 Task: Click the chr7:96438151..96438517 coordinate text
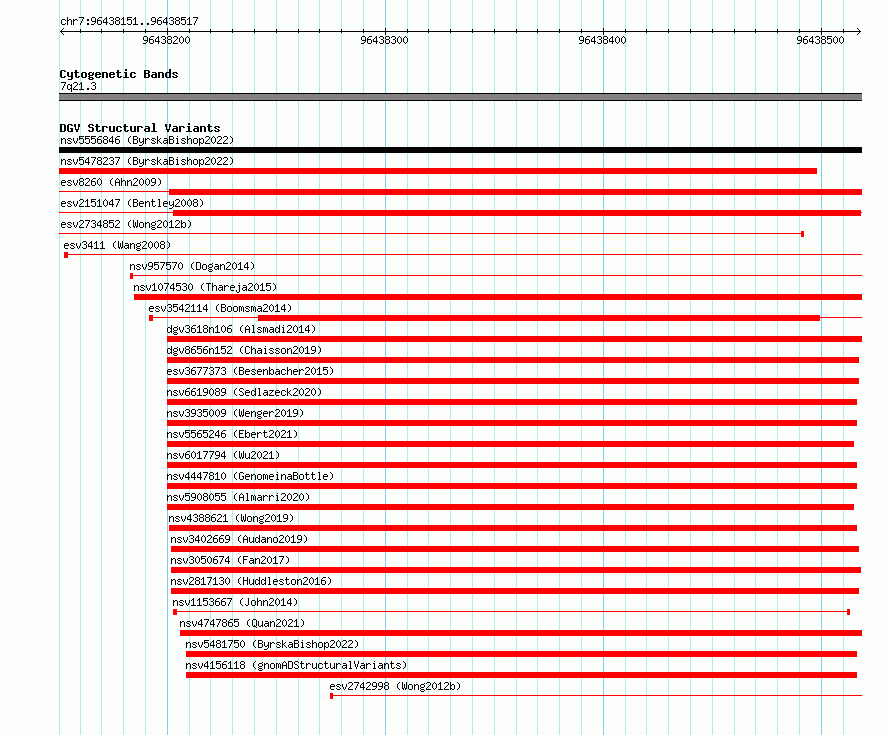(129, 21)
